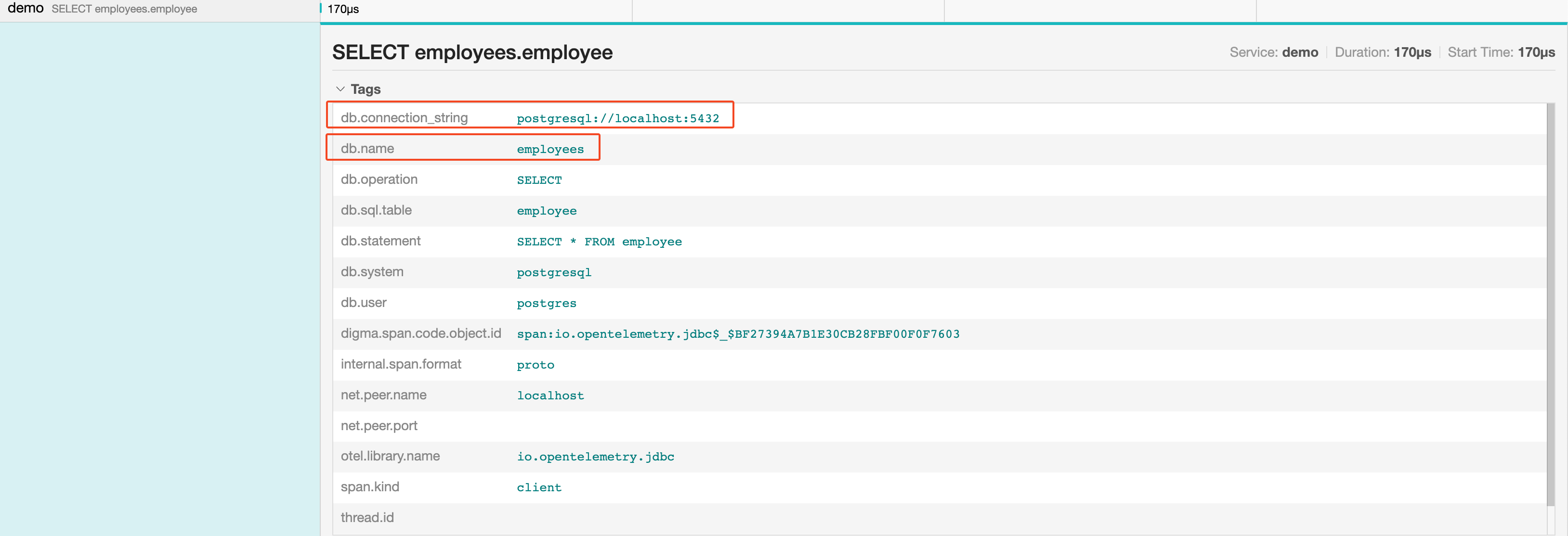Select the net.peer.name value localhost
Viewport: 1568px width, 536px height.
click(550, 395)
